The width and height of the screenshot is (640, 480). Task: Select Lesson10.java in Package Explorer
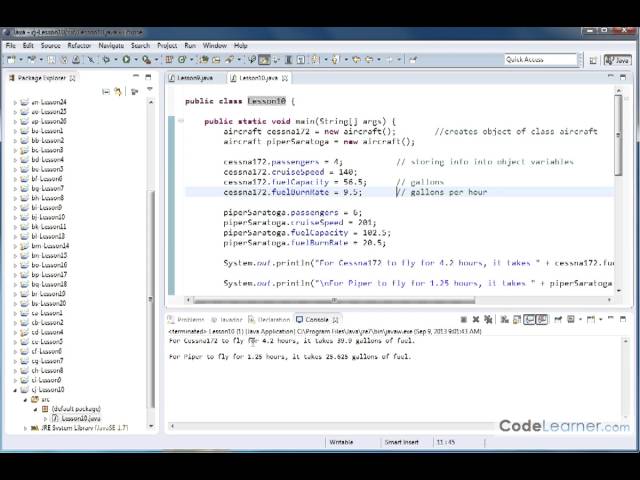coord(81,418)
